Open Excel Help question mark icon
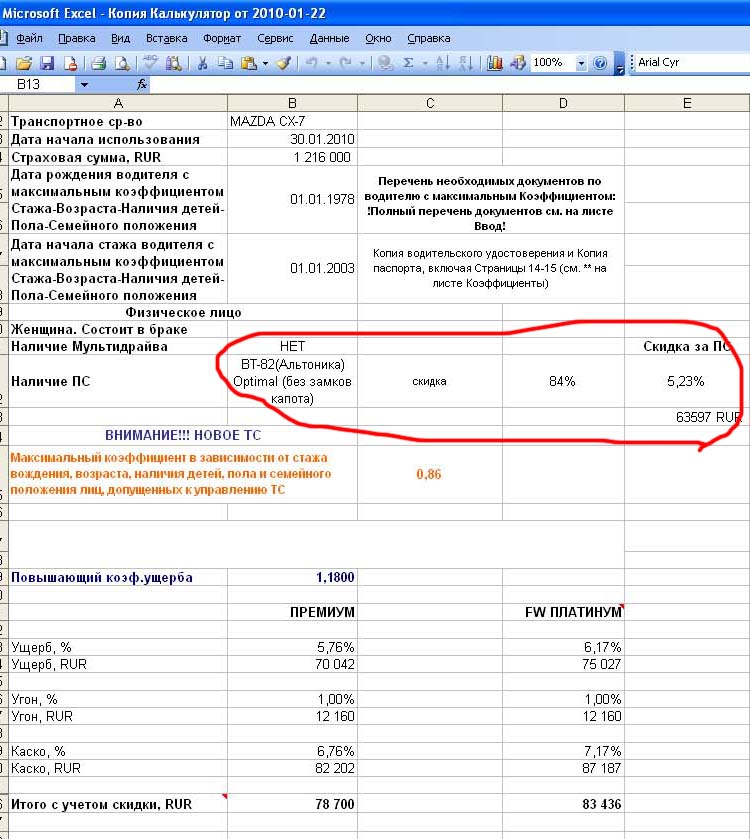The width and height of the screenshot is (750, 839). tap(600, 63)
